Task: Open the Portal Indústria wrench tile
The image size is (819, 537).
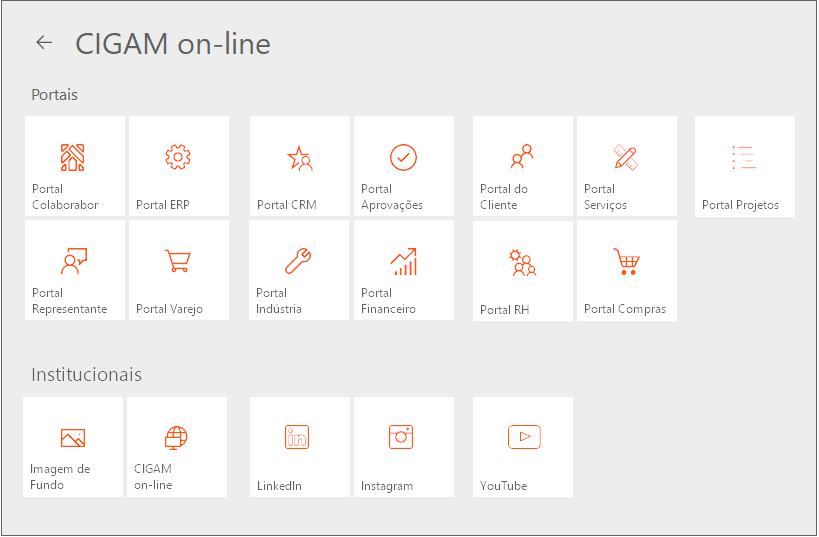Action: pos(300,271)
